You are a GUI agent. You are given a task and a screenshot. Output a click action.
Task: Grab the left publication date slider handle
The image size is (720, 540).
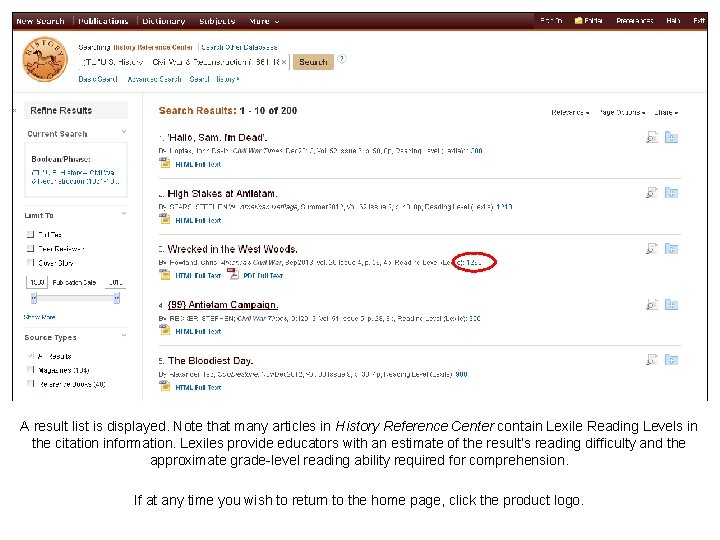(34, 298)
